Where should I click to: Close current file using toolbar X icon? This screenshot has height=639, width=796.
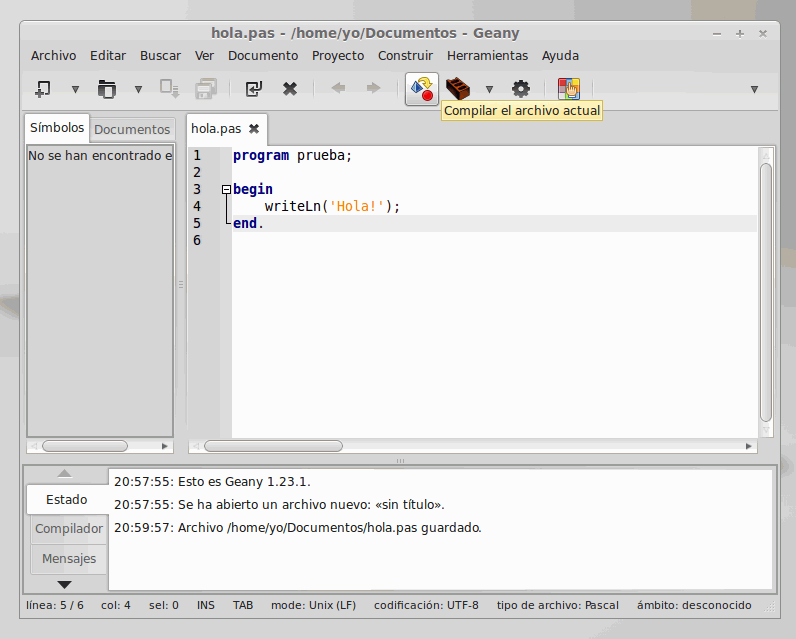pyautogui.click(x=290, y=89)
